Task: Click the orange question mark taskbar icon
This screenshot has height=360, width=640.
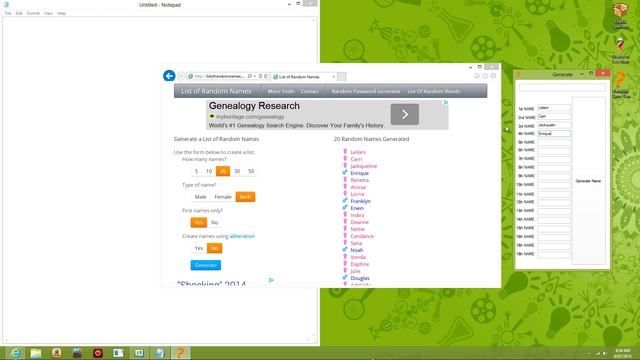Action: pyautogui.click(x=180, y=353)
